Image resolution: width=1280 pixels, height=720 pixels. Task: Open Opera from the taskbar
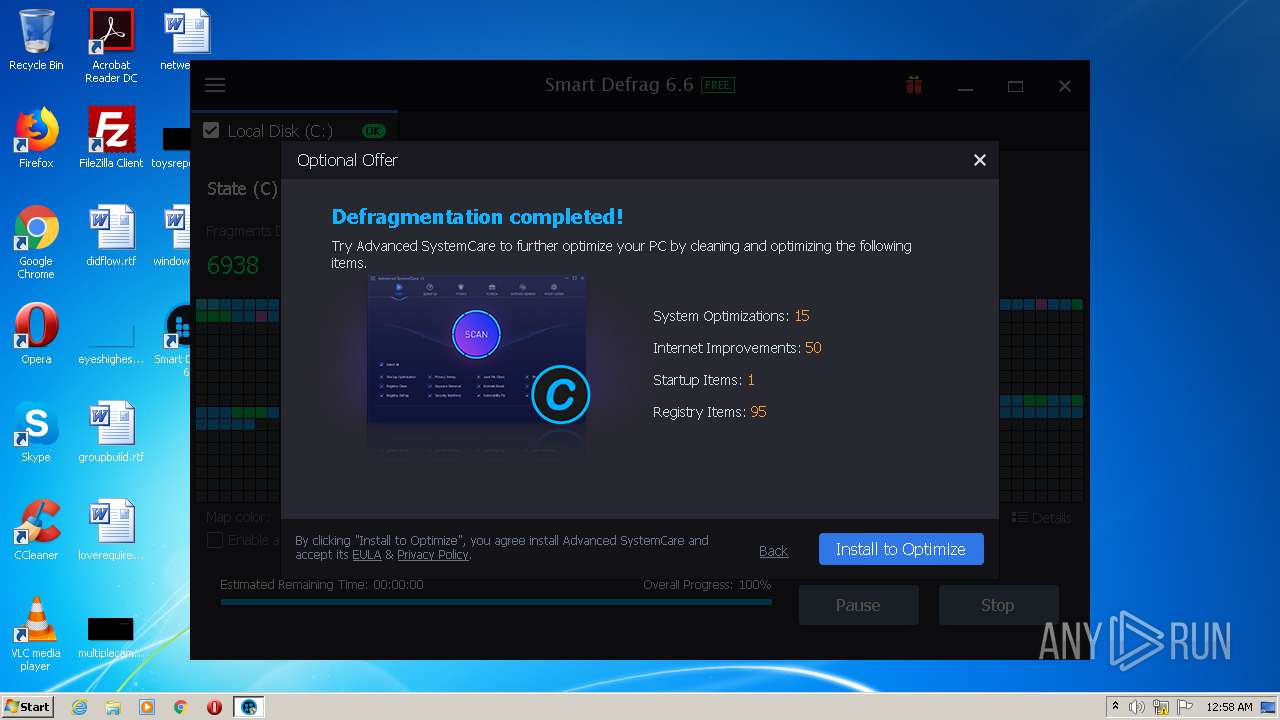pos(214,707)
